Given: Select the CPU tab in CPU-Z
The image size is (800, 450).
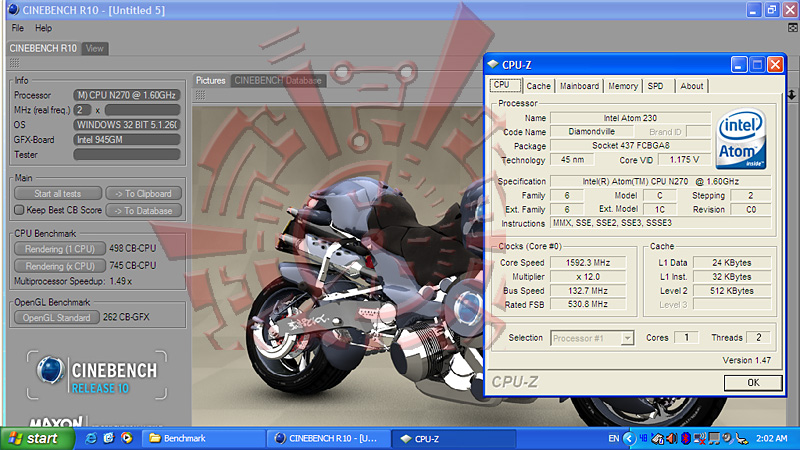Looking at the screenshot, I should point(505,85).
